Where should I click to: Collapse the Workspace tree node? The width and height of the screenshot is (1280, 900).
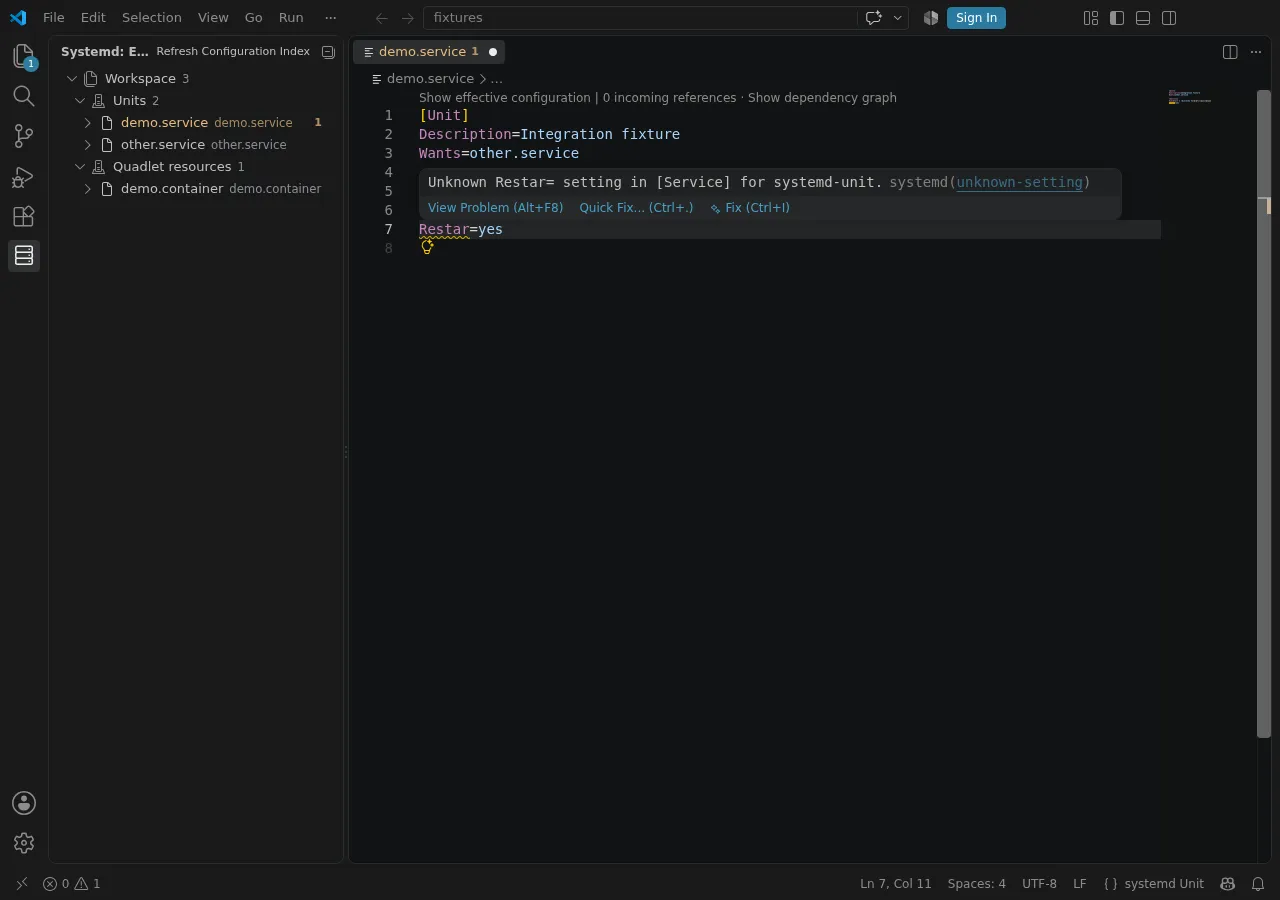click(x=72, y=78)
